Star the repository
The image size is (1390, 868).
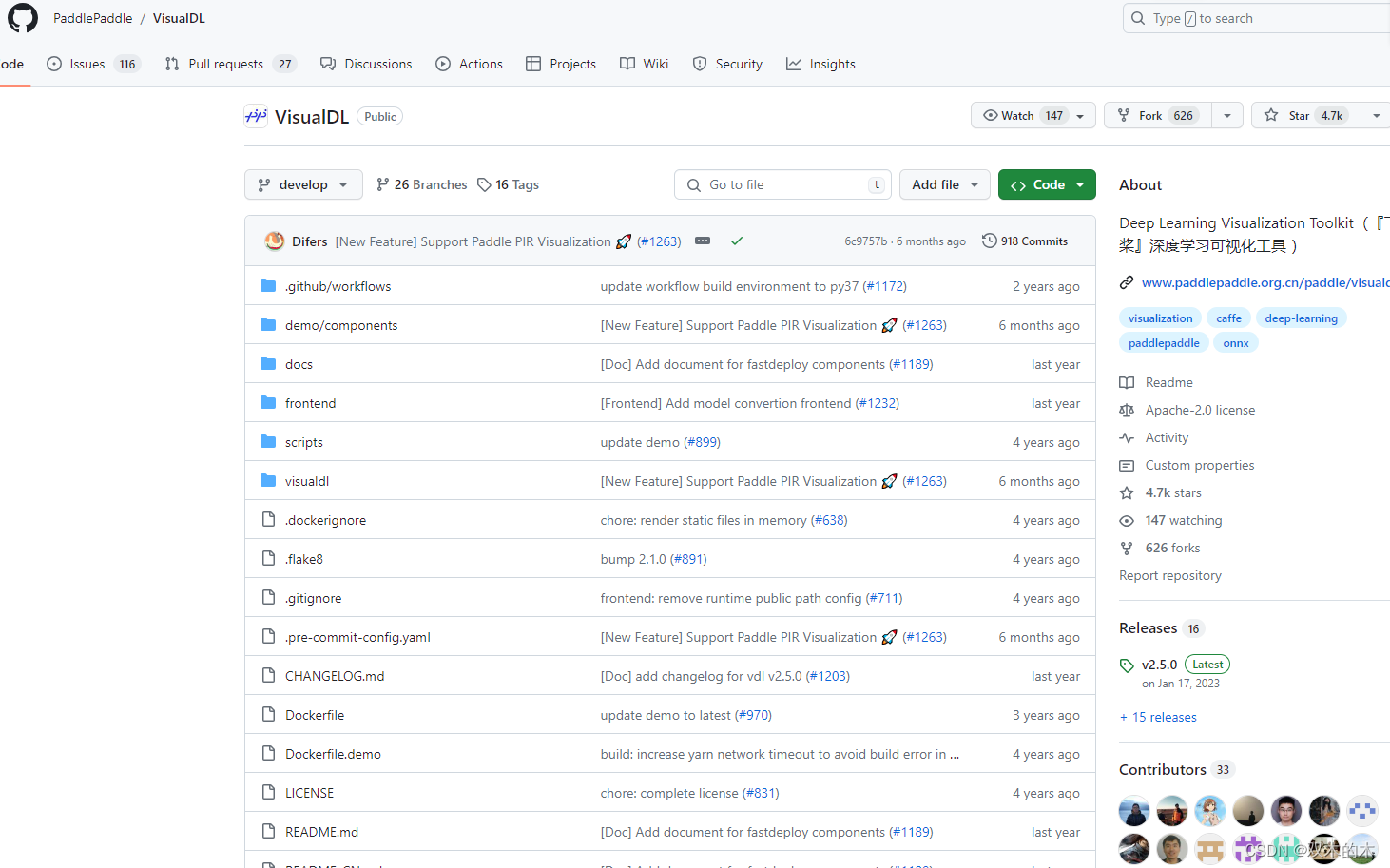(x=1306, y=115)
